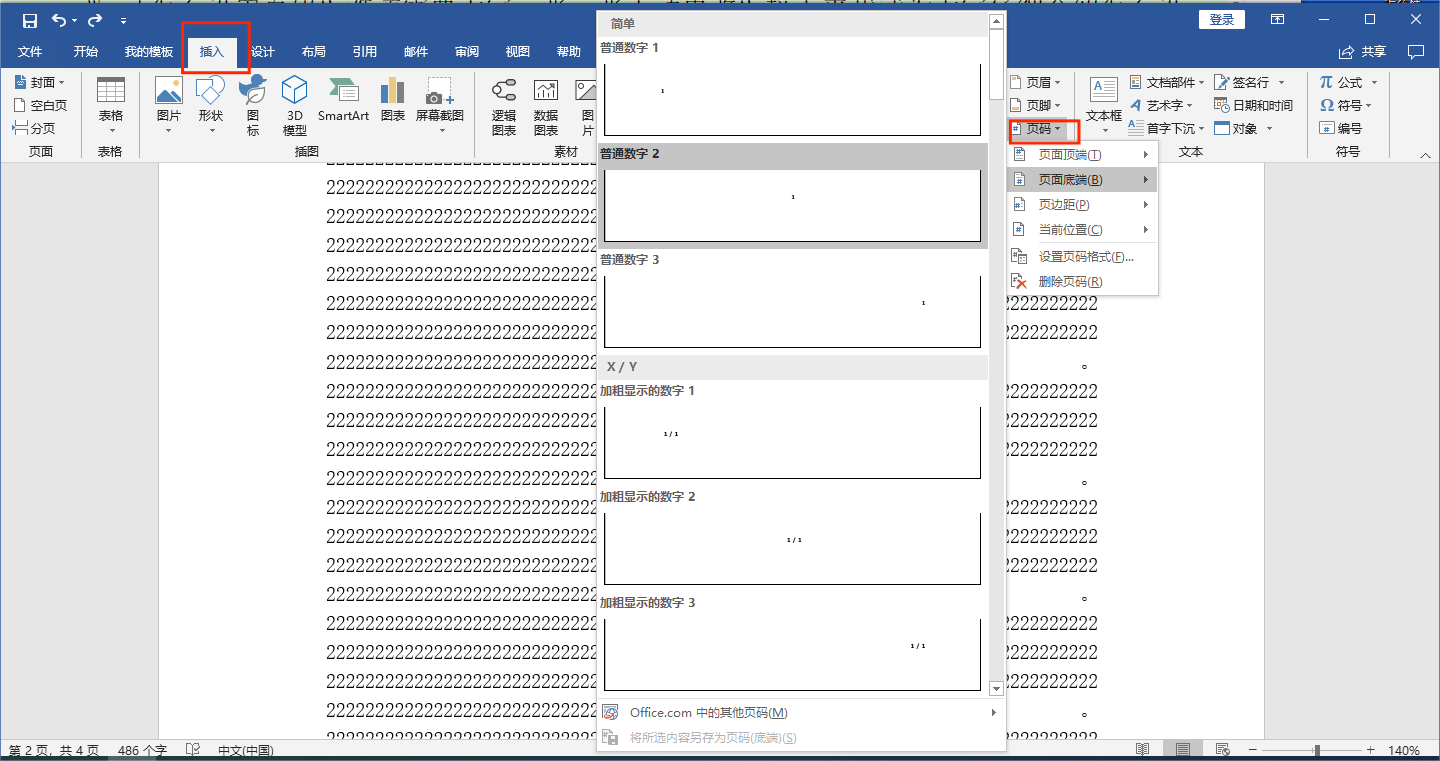The image size is (1440, 761).
Task: Click the zoom slider in status bar
Action: (x=1317, y=750)
